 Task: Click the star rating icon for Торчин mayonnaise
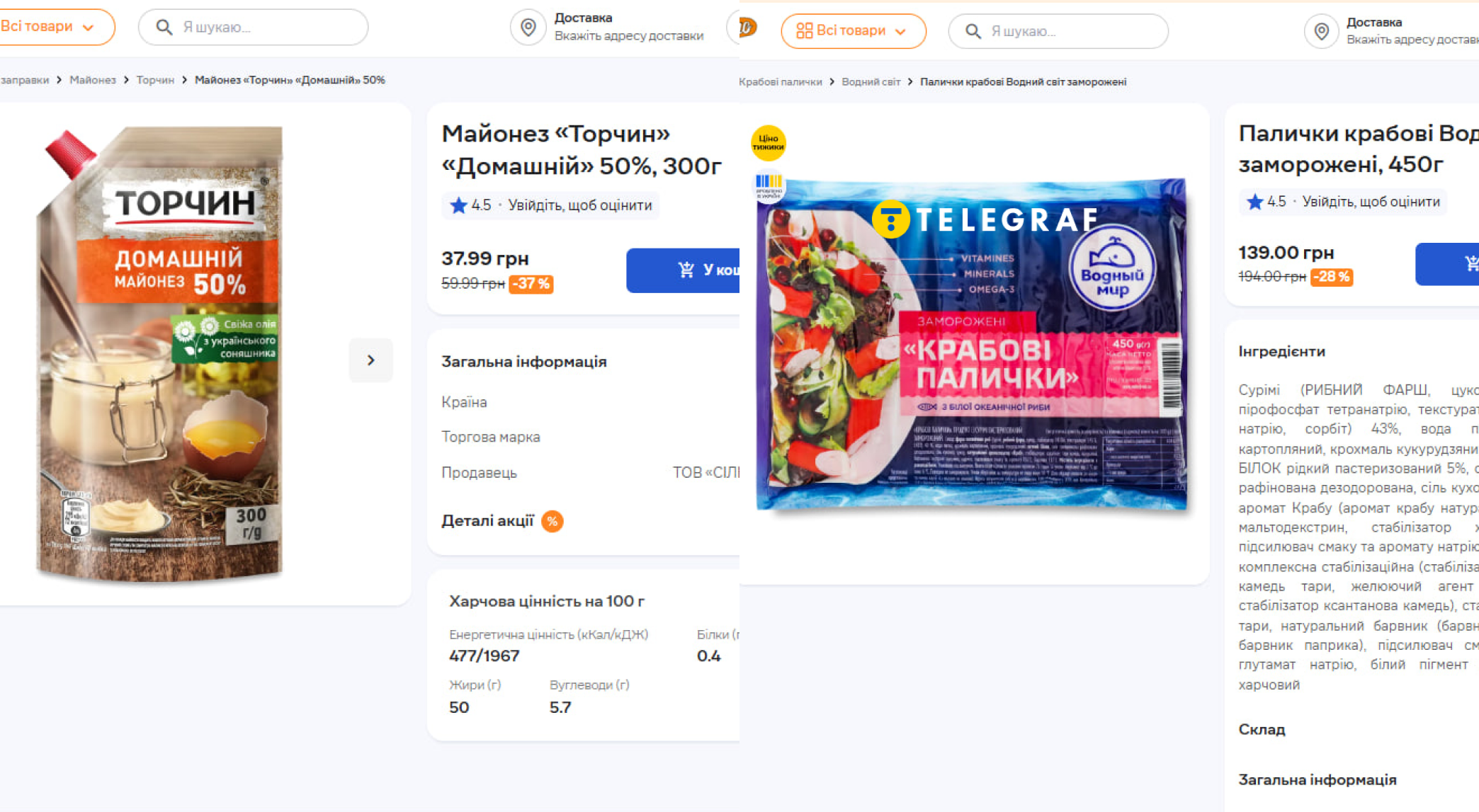pyautogui.click(x=458, y=205)
